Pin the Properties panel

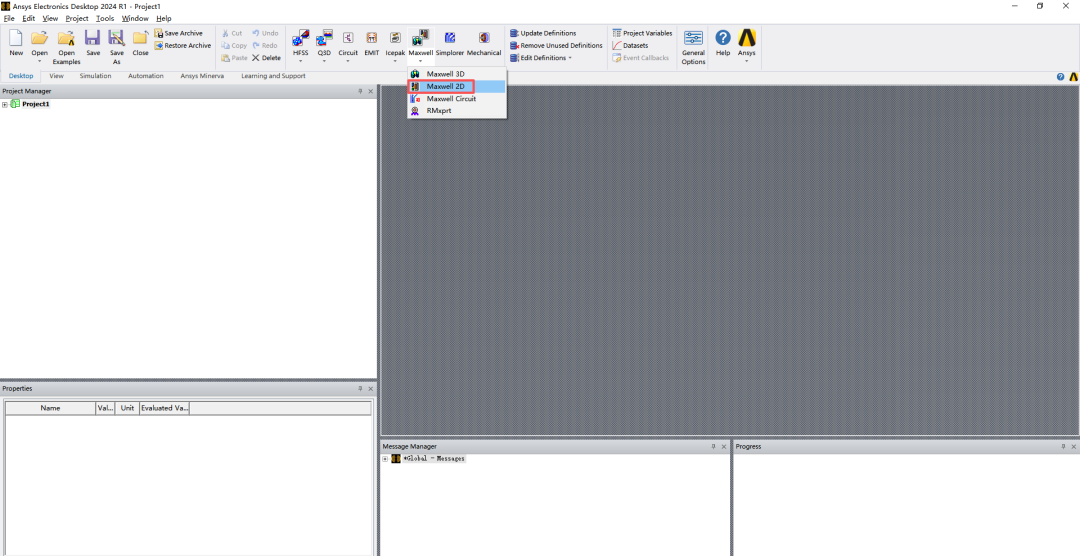tap(360, 389)
